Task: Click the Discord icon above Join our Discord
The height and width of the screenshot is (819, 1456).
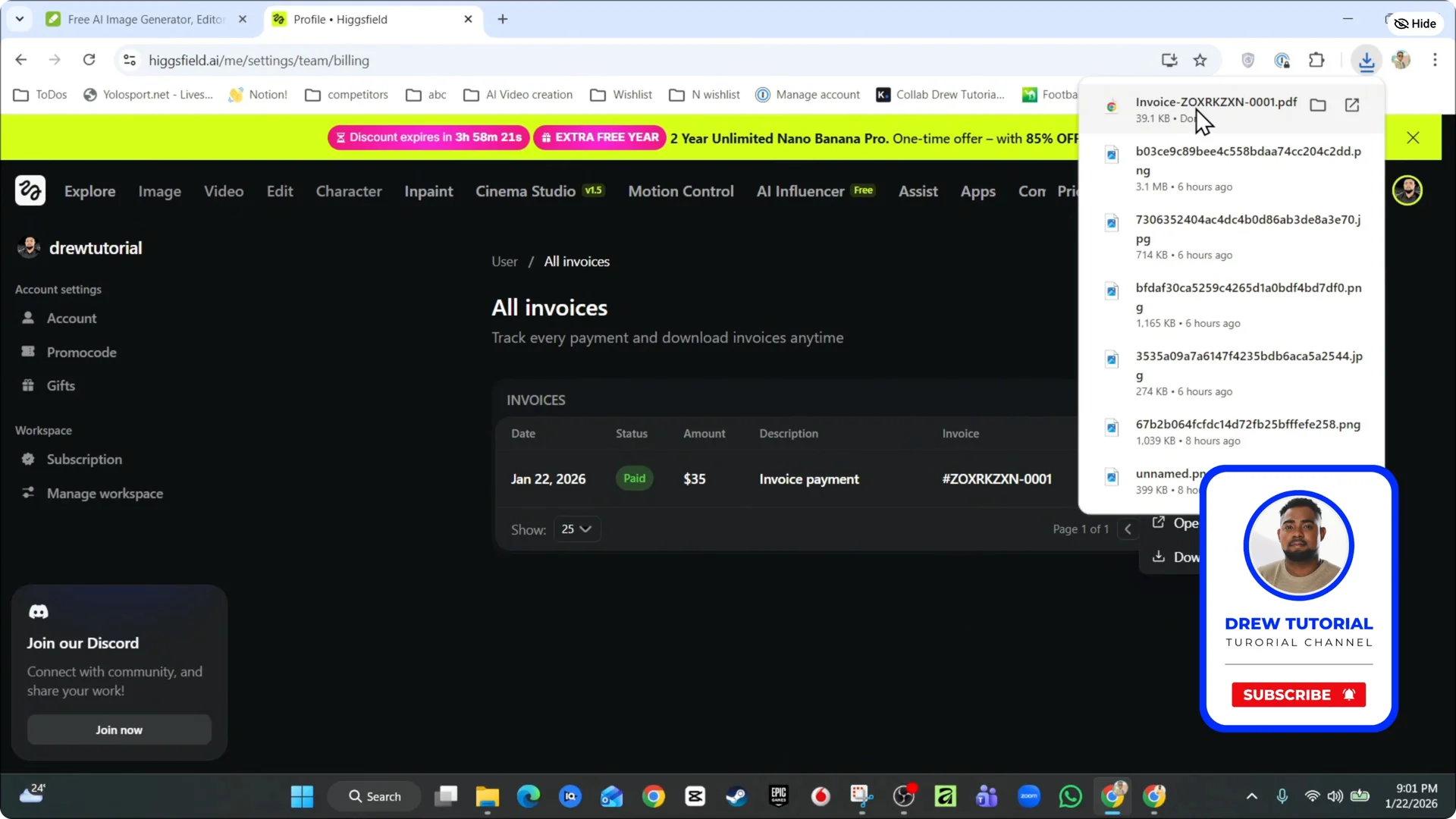Action: tap(38, 611)
